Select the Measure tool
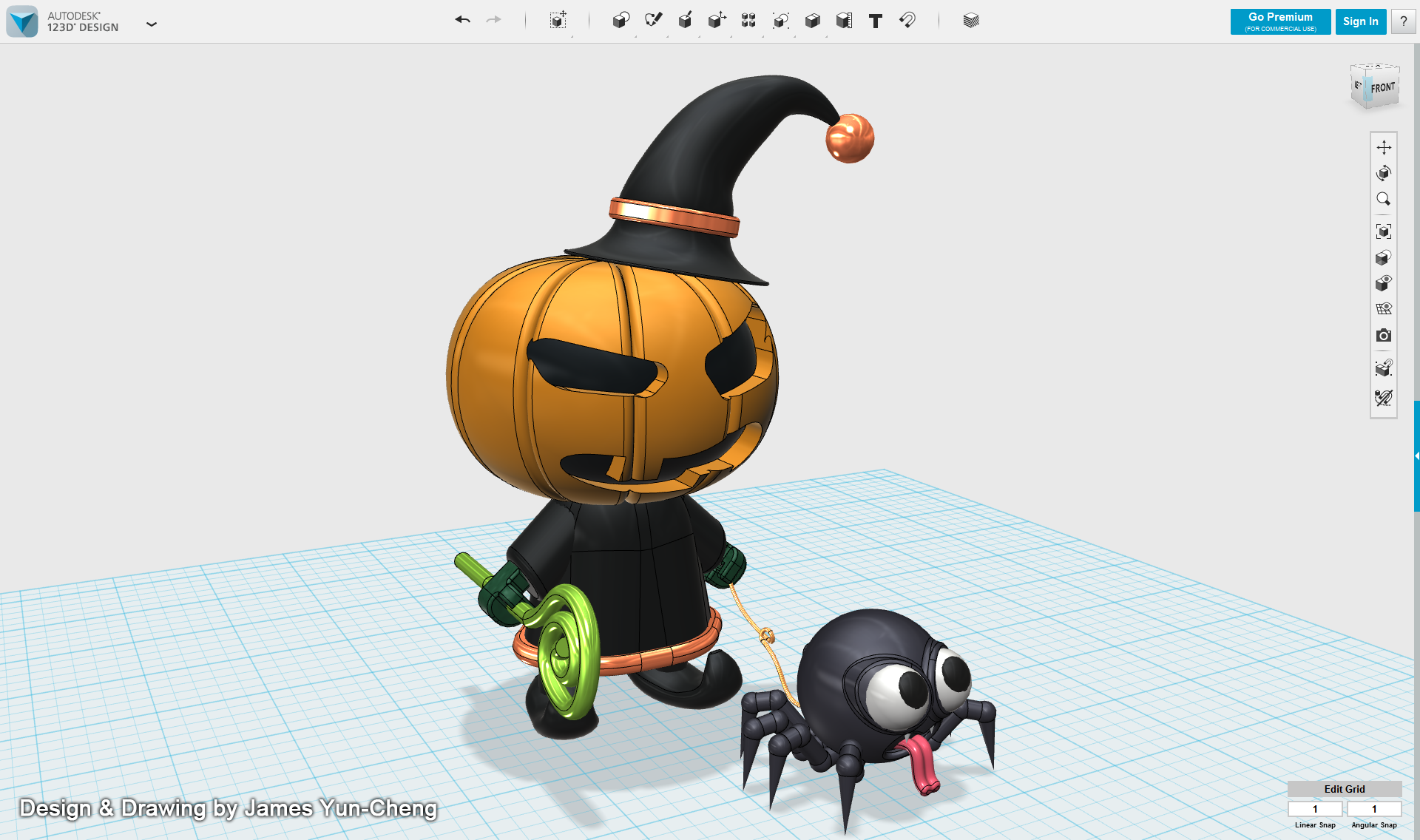Viewport: 1420px width, 840px height. 844,20
